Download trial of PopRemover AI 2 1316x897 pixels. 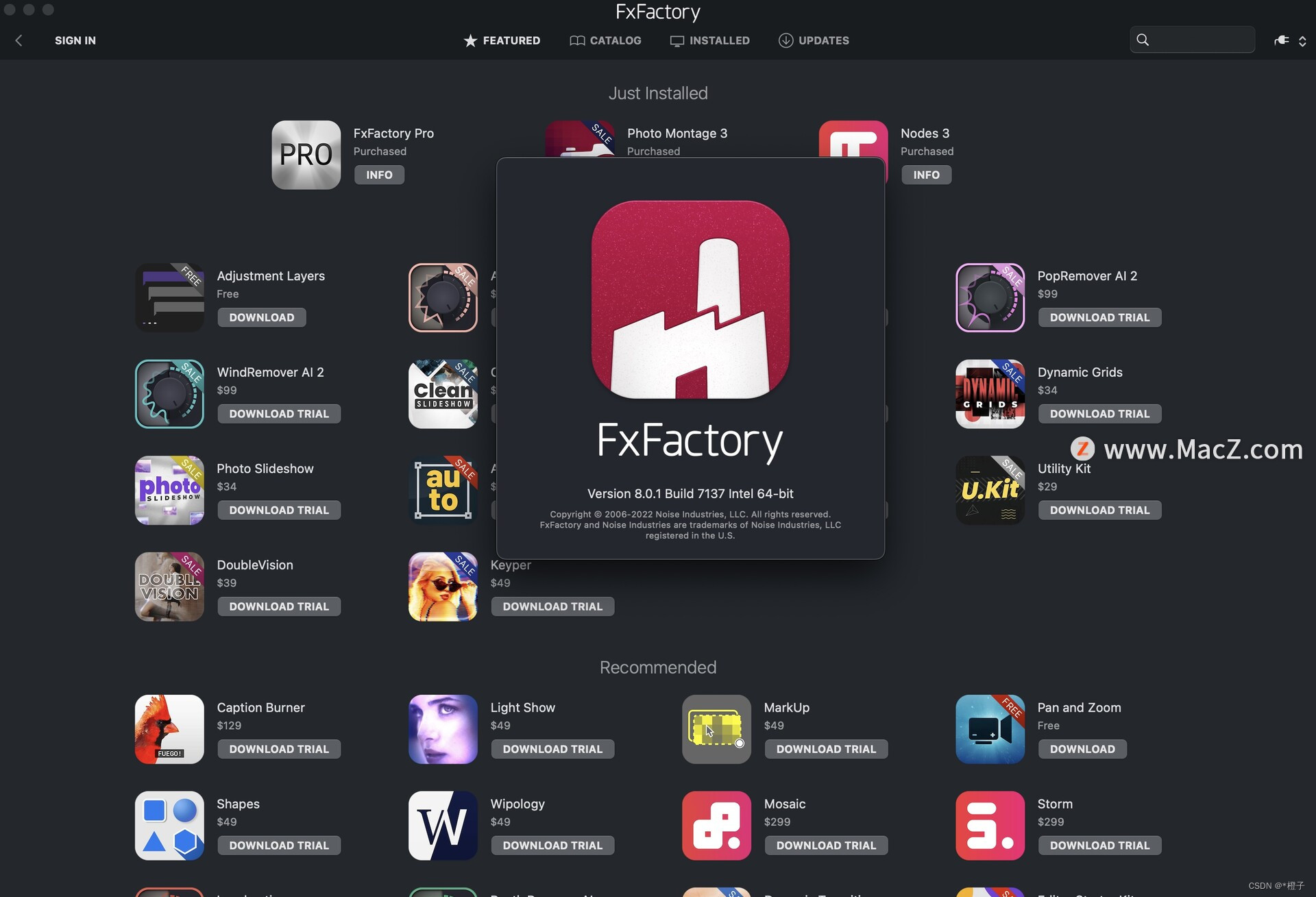pos(1099,317)
